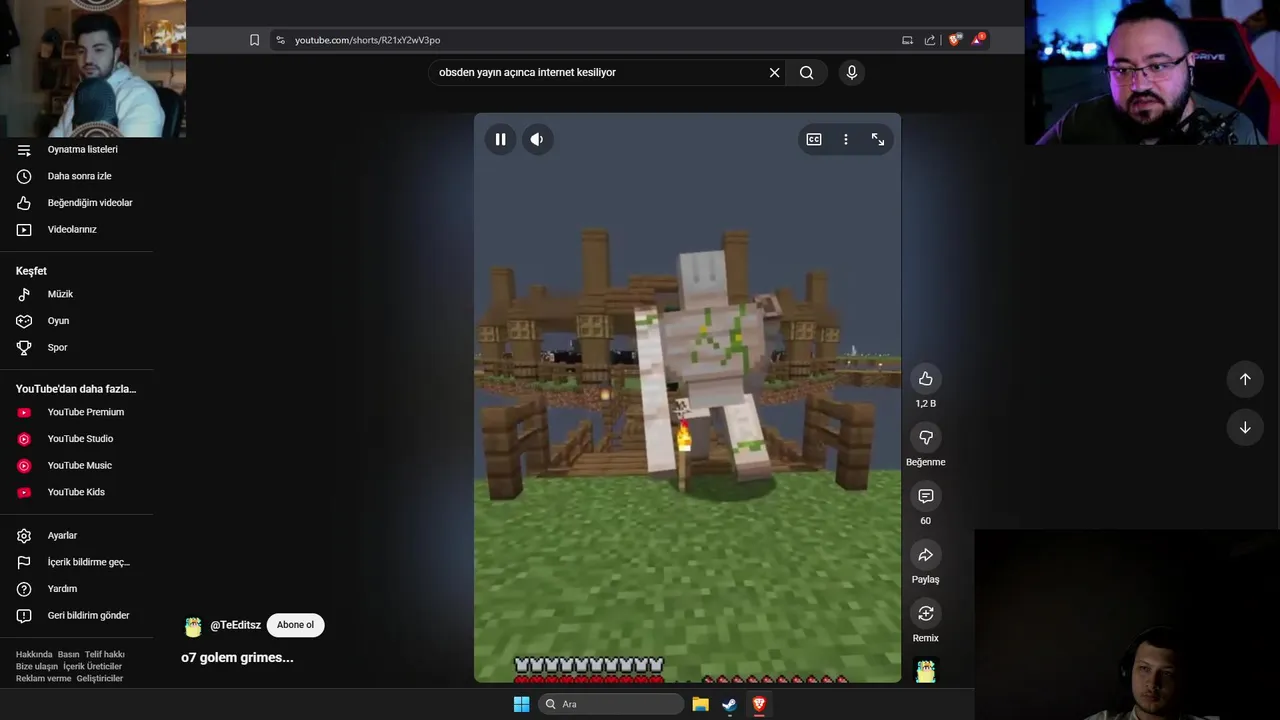The width and height of the screenshot is (1280, 720).
Task: Open the Hakkında footer link
Action: pyautogui.click(x=34, y=654)
